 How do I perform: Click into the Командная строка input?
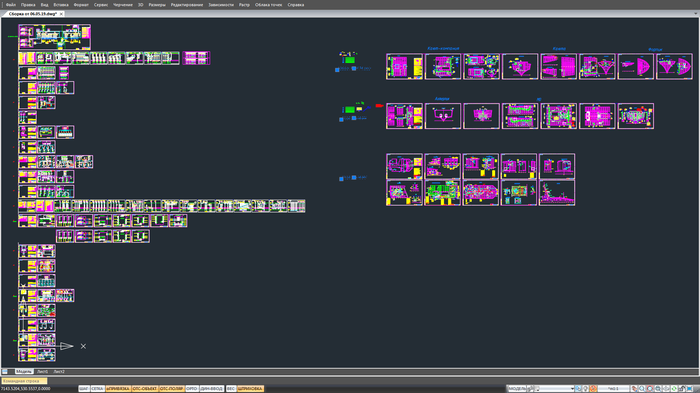(24, 381)
